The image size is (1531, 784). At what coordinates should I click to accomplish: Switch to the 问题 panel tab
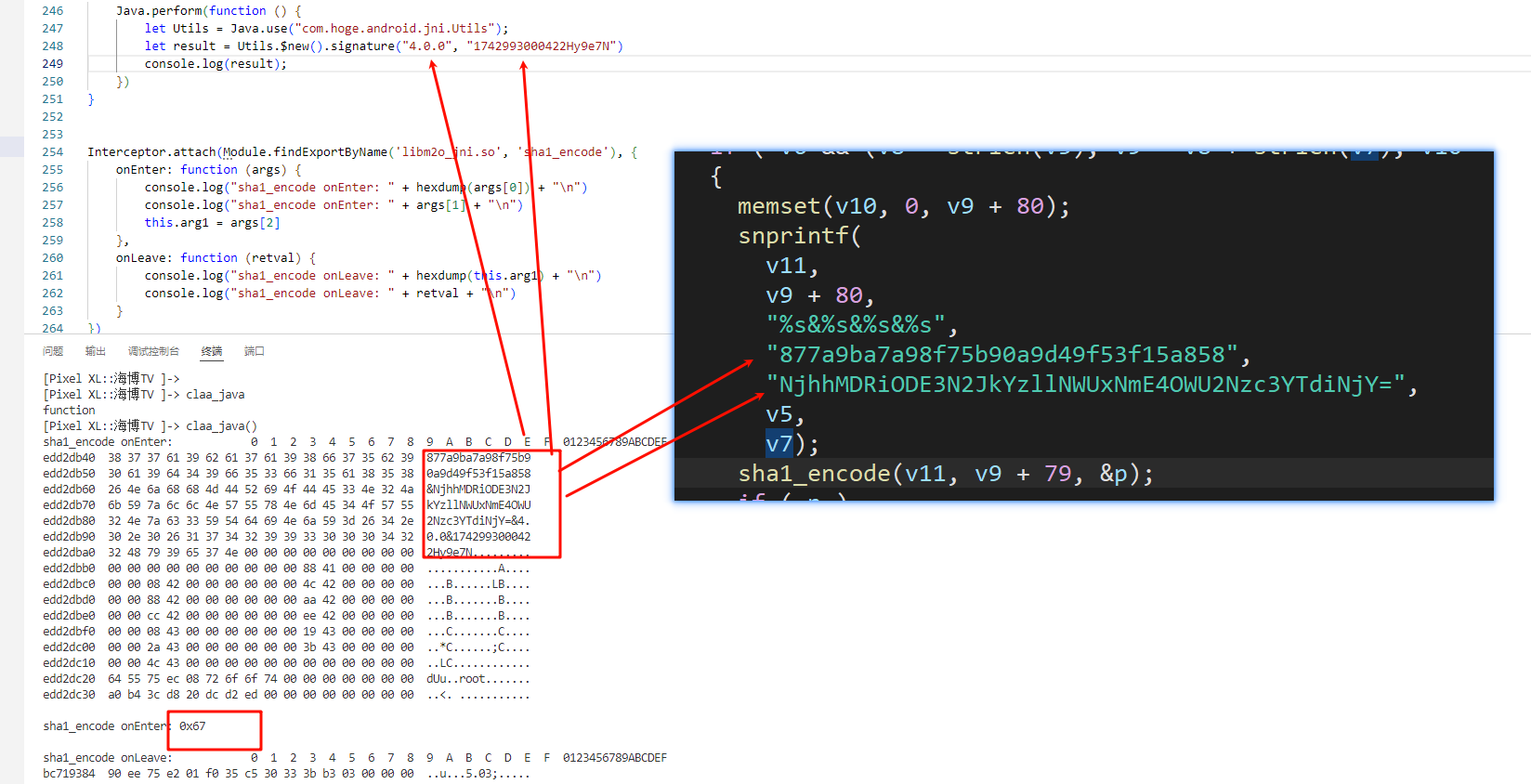[53, 351]
